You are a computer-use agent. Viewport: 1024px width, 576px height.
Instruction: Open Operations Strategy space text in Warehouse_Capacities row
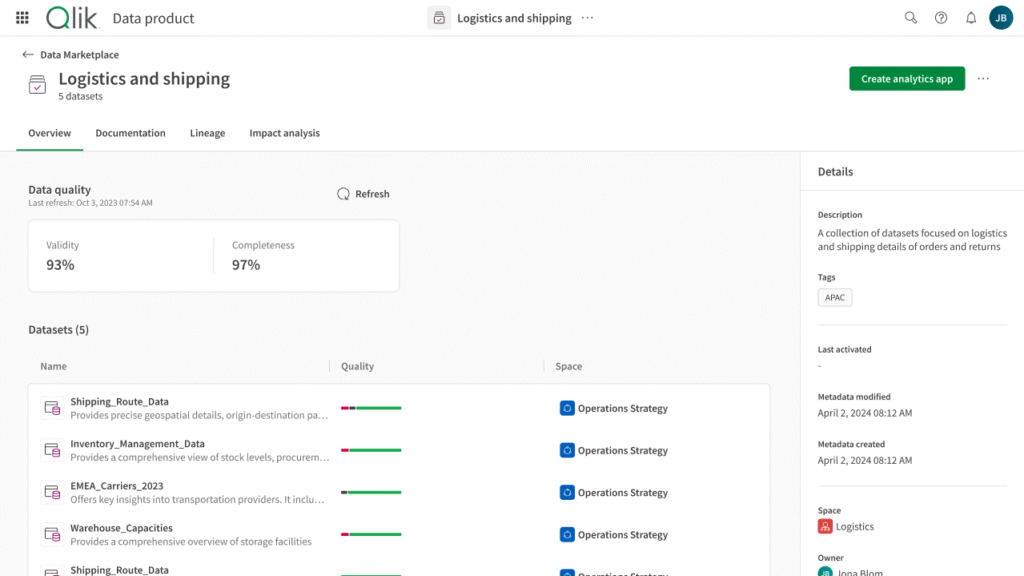[x=622, y=535]
